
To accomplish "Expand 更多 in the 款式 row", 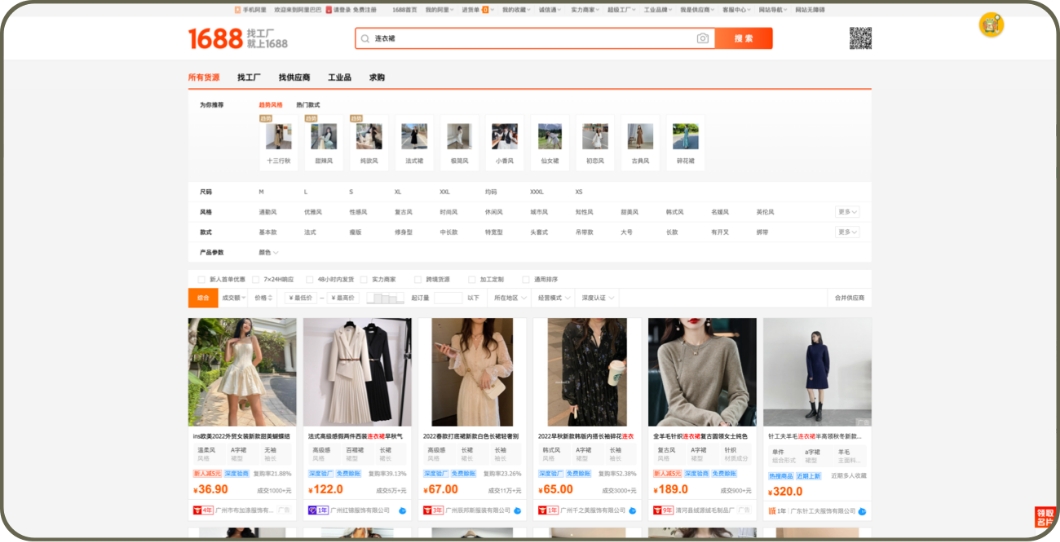I will [848, 232].
